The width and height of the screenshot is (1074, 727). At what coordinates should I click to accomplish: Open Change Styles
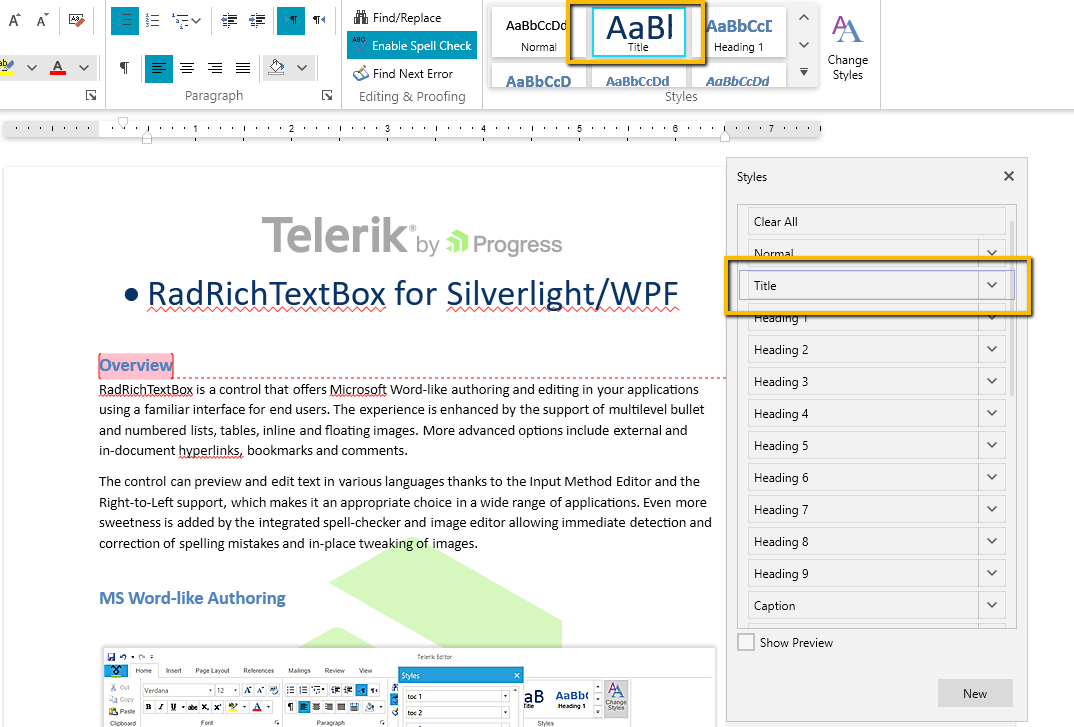click(x=847, y=47)
